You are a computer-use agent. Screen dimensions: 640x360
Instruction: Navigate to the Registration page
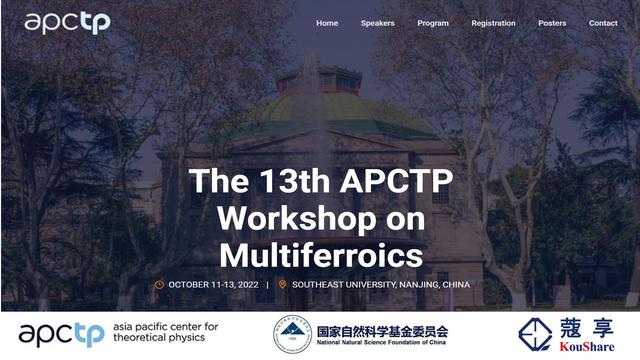[x=493, y=23]
